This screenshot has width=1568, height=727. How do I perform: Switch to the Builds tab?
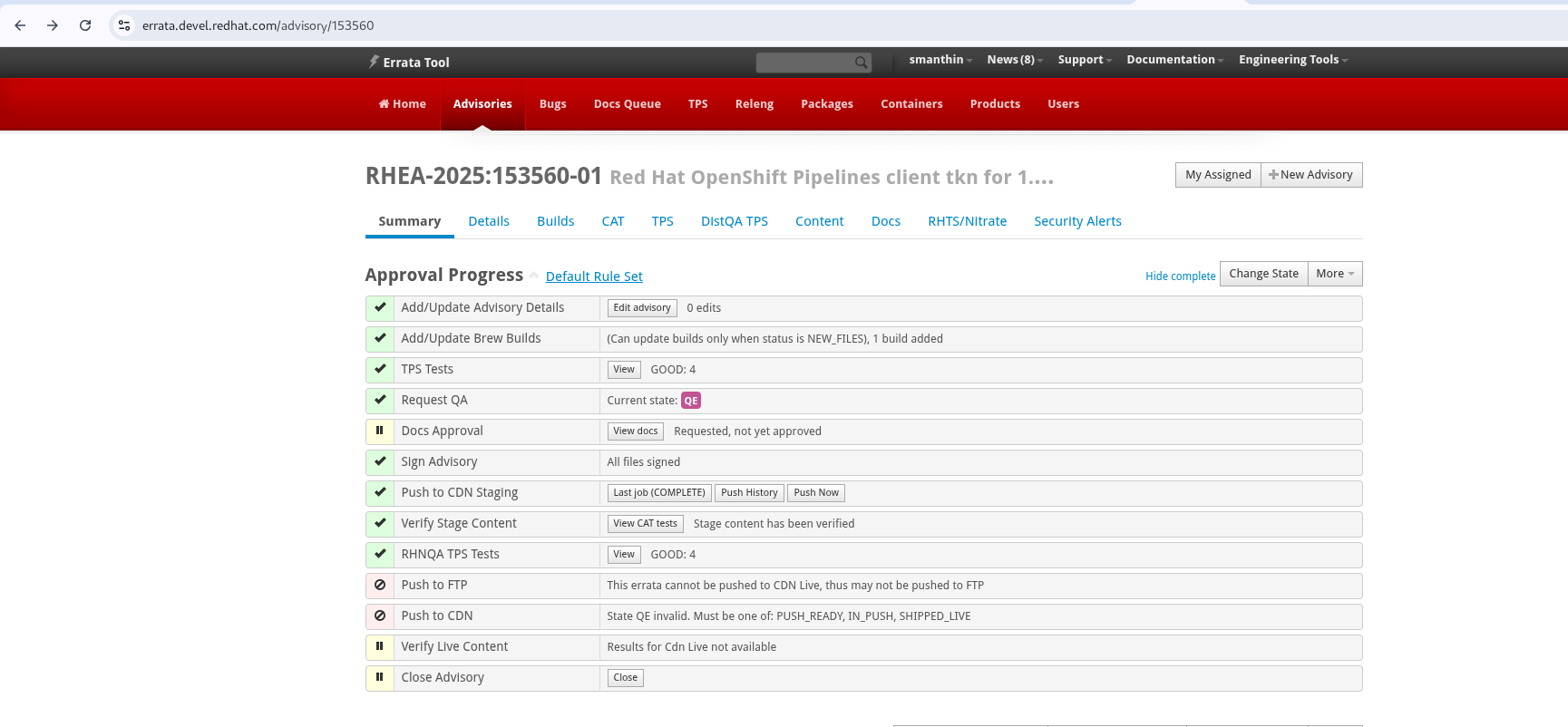click(556, 221)
